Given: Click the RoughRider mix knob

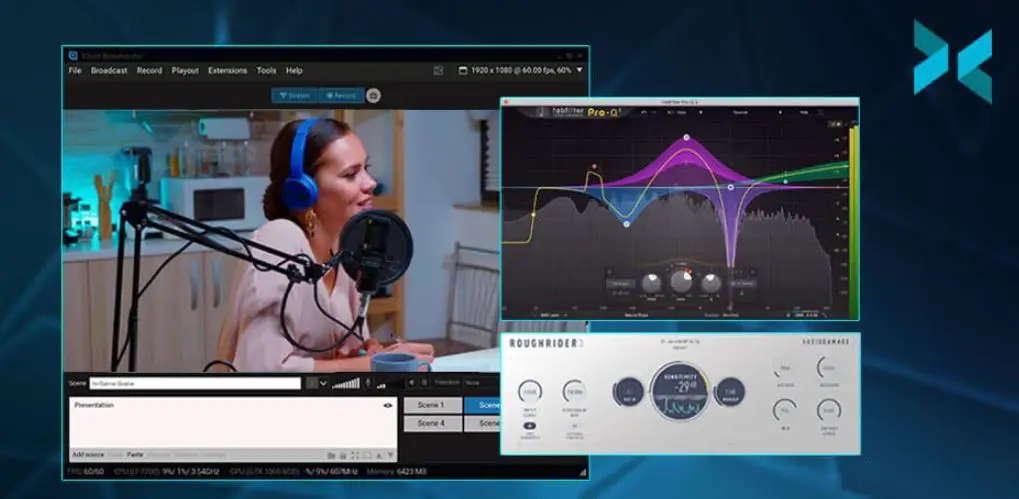Looking at the screenshot, I should (784, 411).
